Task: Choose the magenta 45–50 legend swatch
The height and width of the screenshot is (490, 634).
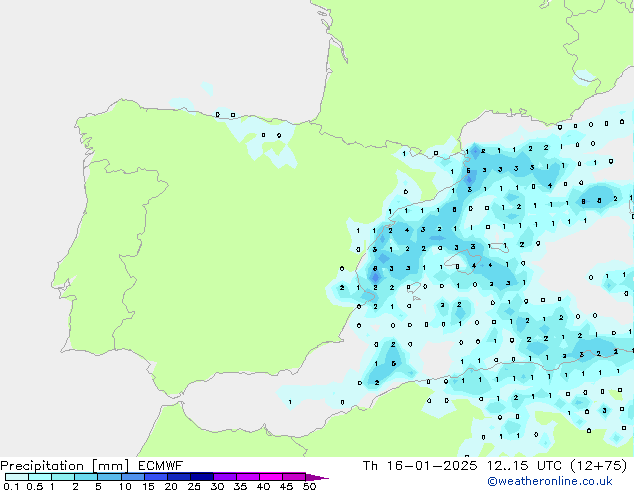Action: click(x=294, y=477)
